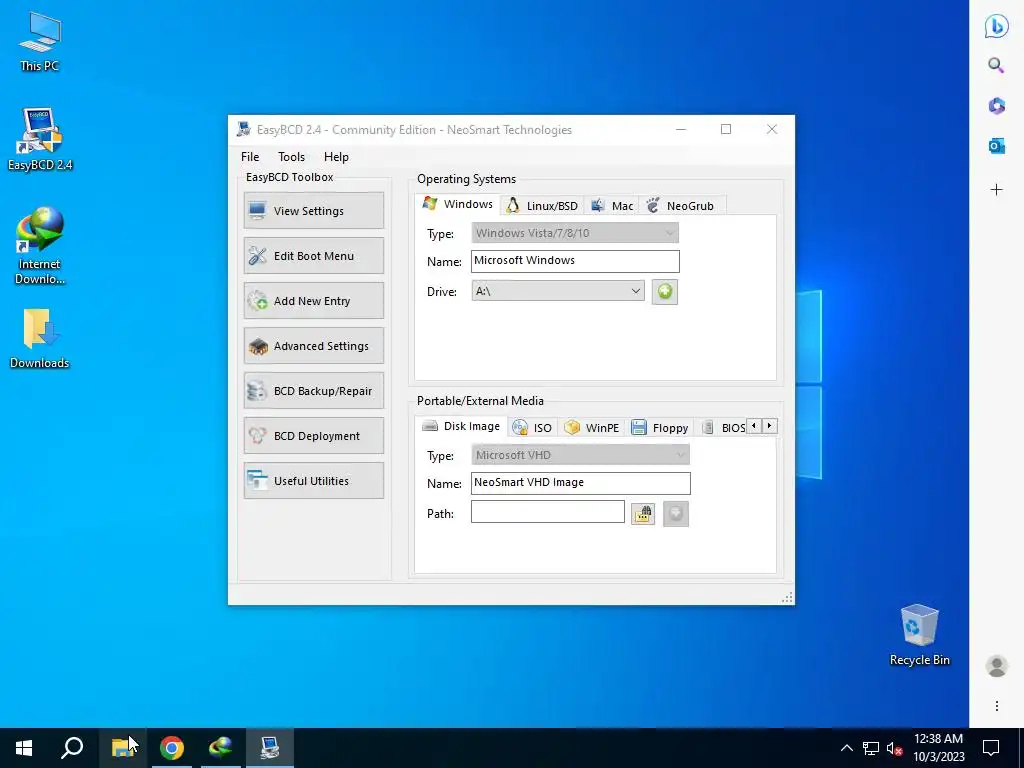This screenshot has width=1024, height=768.
Task: Select the Internet Download Manager desktop shortcut
Action: (40, 246)
